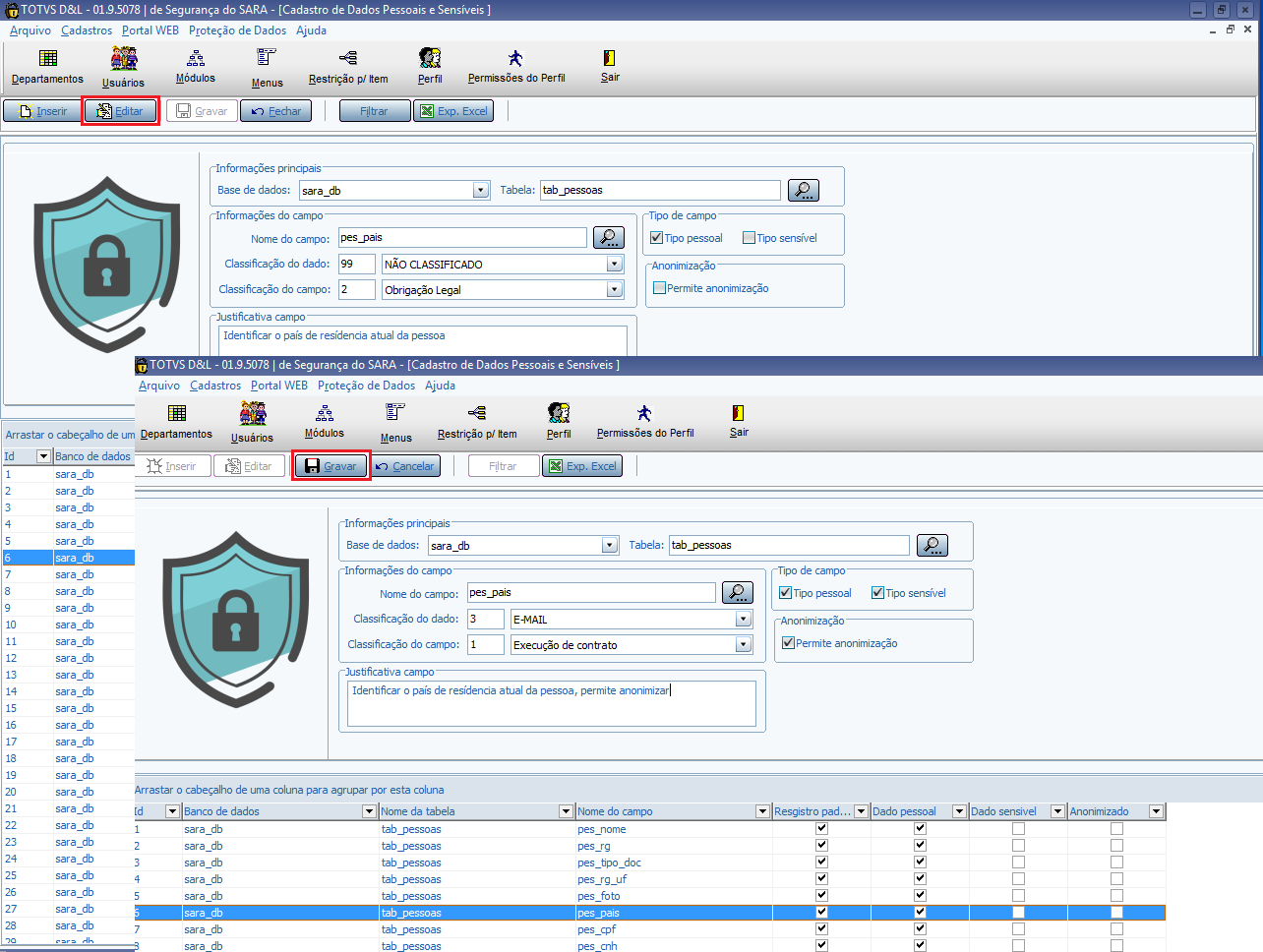The height and width of the screenshot is (952, 1263).
Task: Open NÃO CLASSIFICADO dropdown in background window
Action: [x=615, y=264]
